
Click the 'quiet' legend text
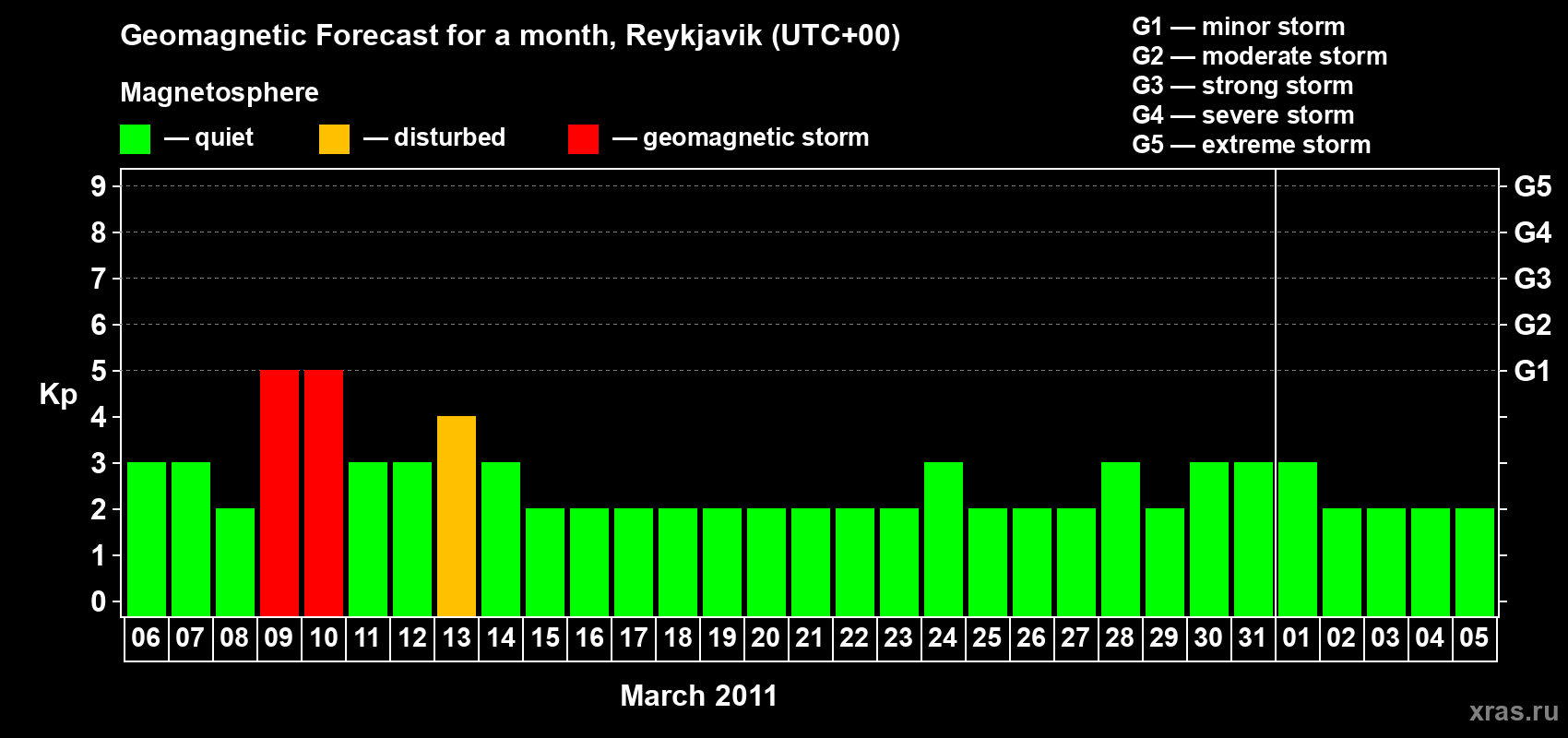224,138
